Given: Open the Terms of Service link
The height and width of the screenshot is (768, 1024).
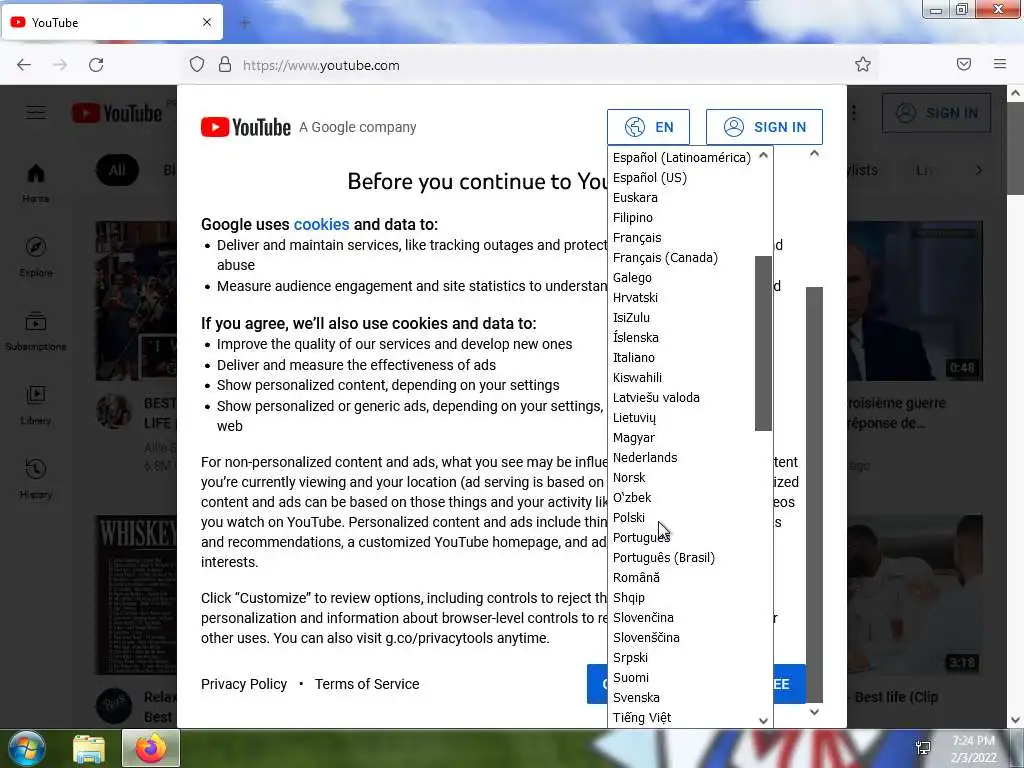Looking at the screenshot, I should [x=367, y=684].
